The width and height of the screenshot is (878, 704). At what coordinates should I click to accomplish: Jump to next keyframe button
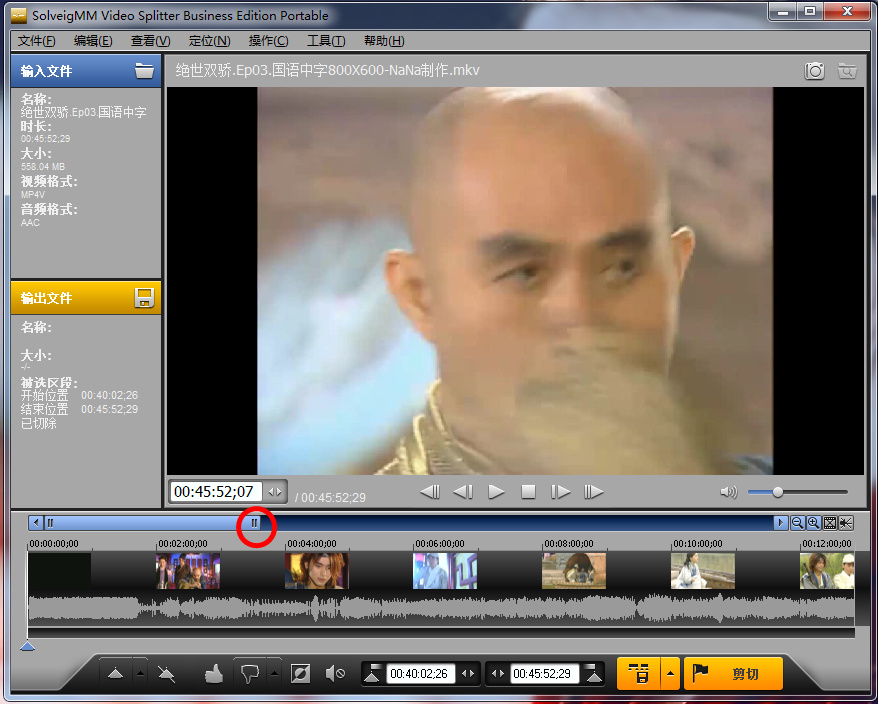[594, 492]
